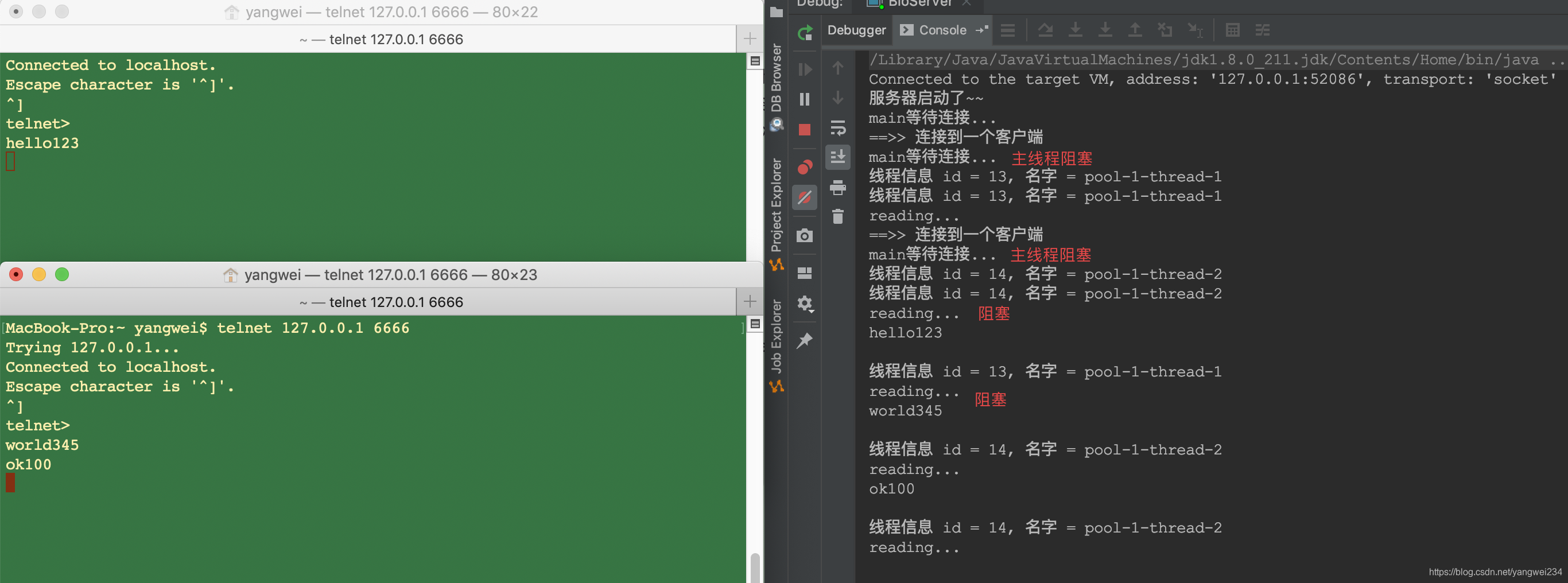
Task: Click home icon in upper terminal title
Action: 231,12
